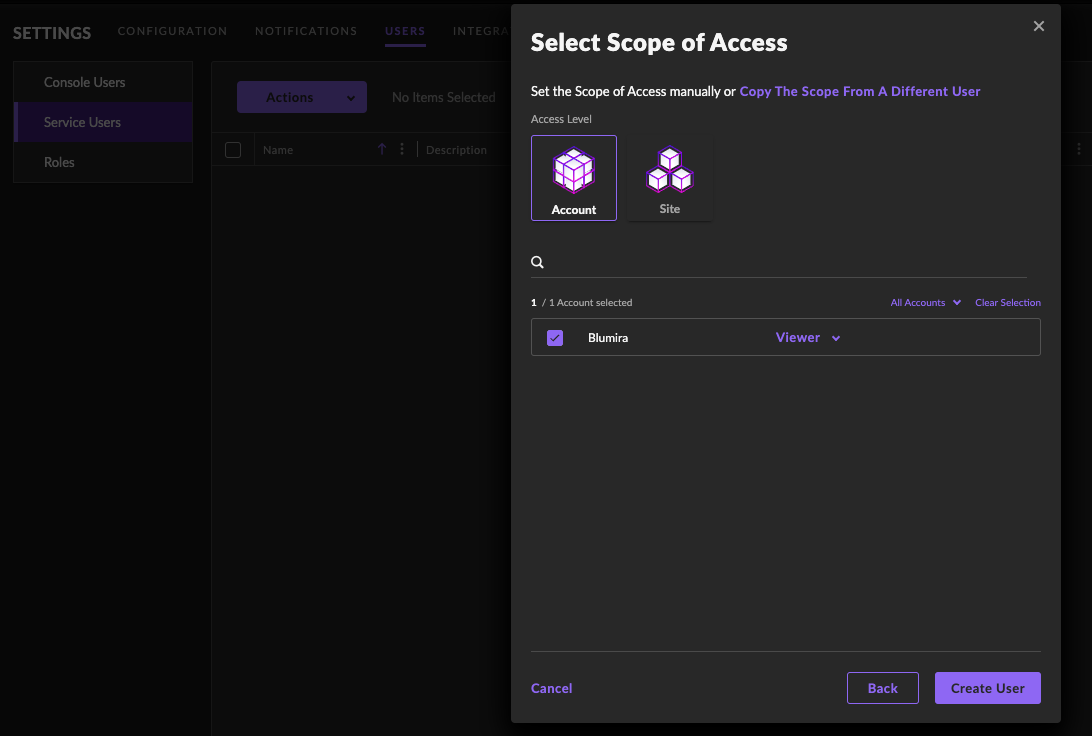Click the search magnifier icon
Screen dimensions: 1092x736
tap(538, 263)
